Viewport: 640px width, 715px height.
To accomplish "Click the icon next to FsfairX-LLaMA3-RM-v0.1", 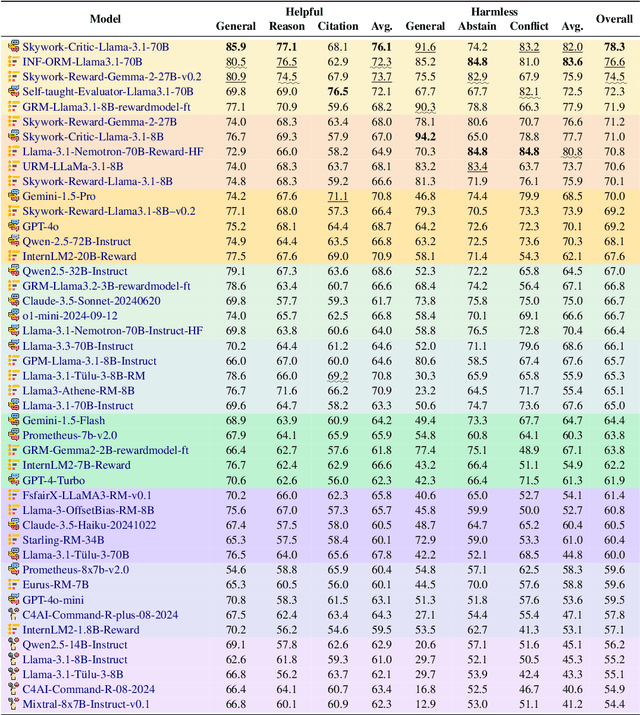I will click(14, 495).
